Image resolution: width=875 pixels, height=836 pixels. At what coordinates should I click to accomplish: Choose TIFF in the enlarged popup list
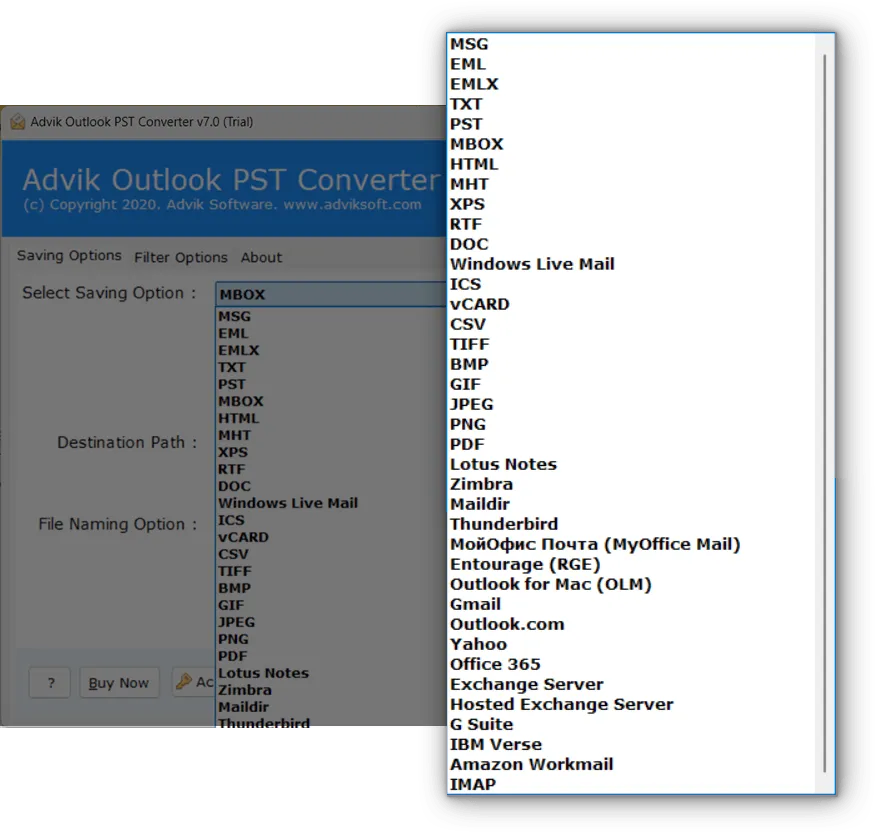click(x=469, y=344)
